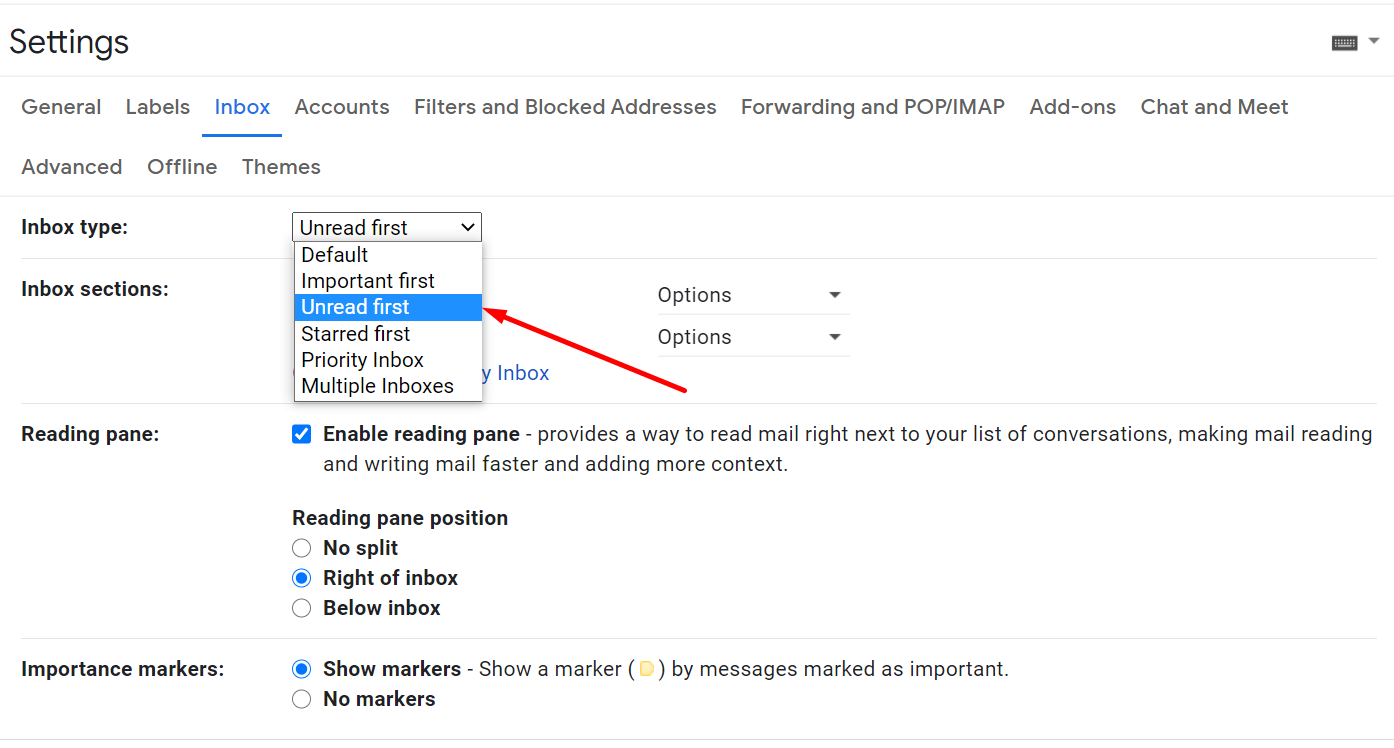Select the Inbox settings tab

[x=242, y=107]
